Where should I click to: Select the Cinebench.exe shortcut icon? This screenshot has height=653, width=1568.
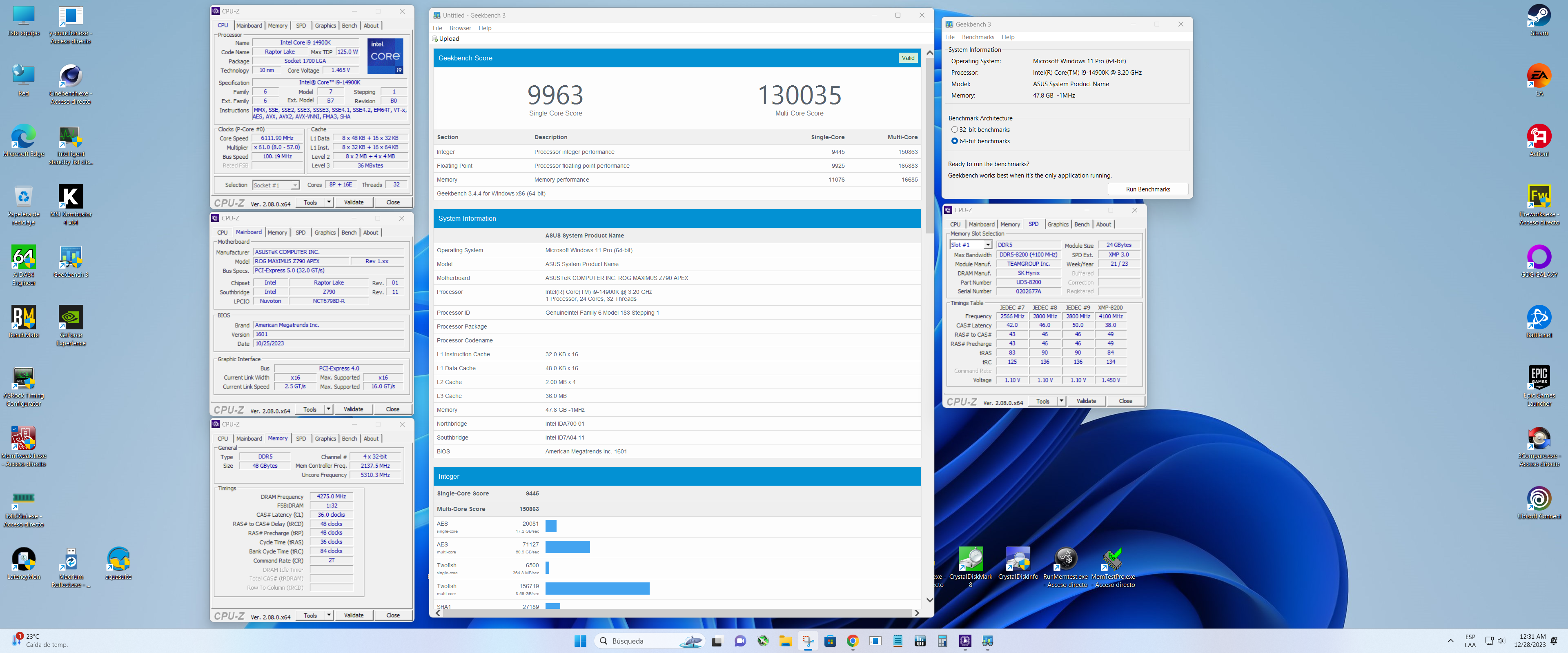71,84
